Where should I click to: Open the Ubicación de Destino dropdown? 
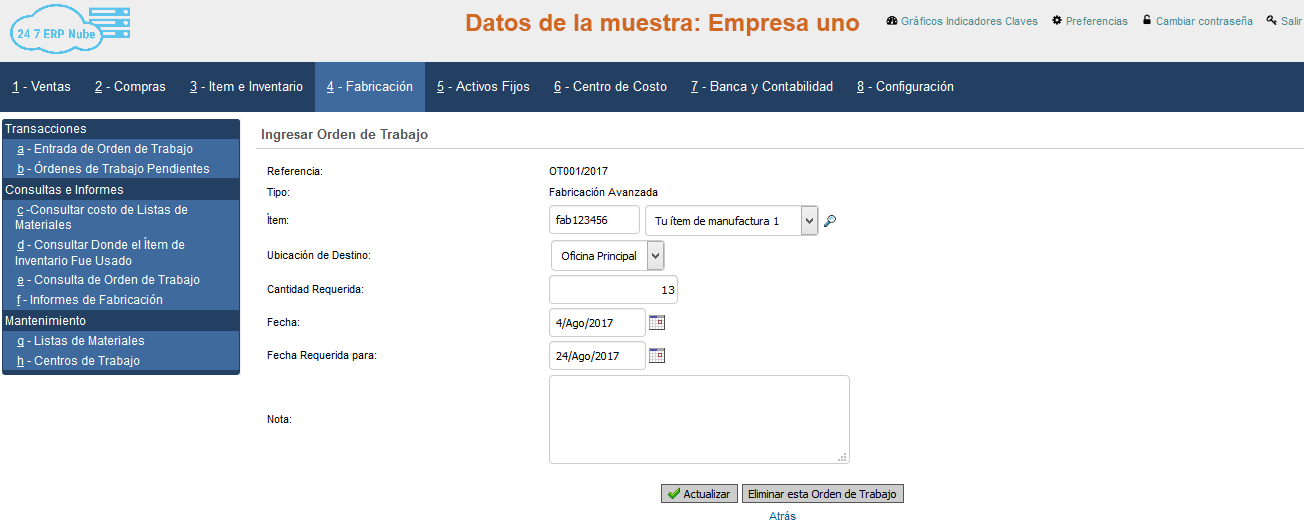tap(655, 256)
